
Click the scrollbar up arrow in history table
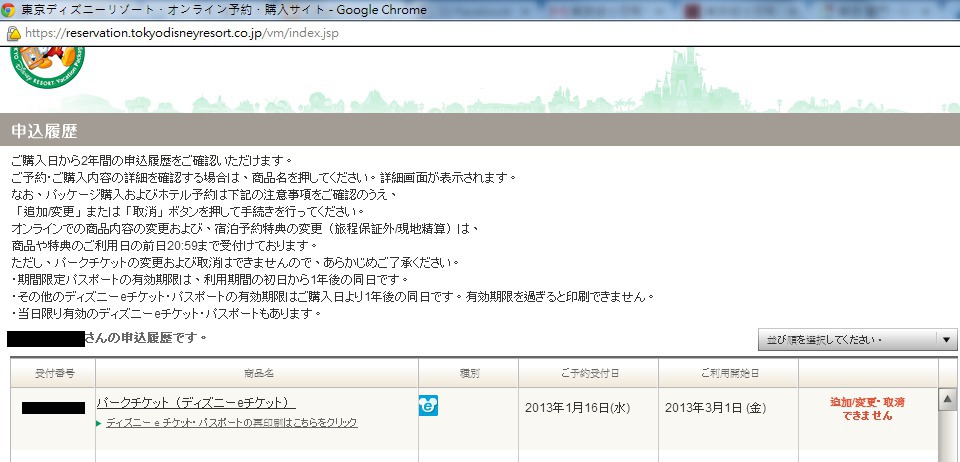click(x=948, y=401)
